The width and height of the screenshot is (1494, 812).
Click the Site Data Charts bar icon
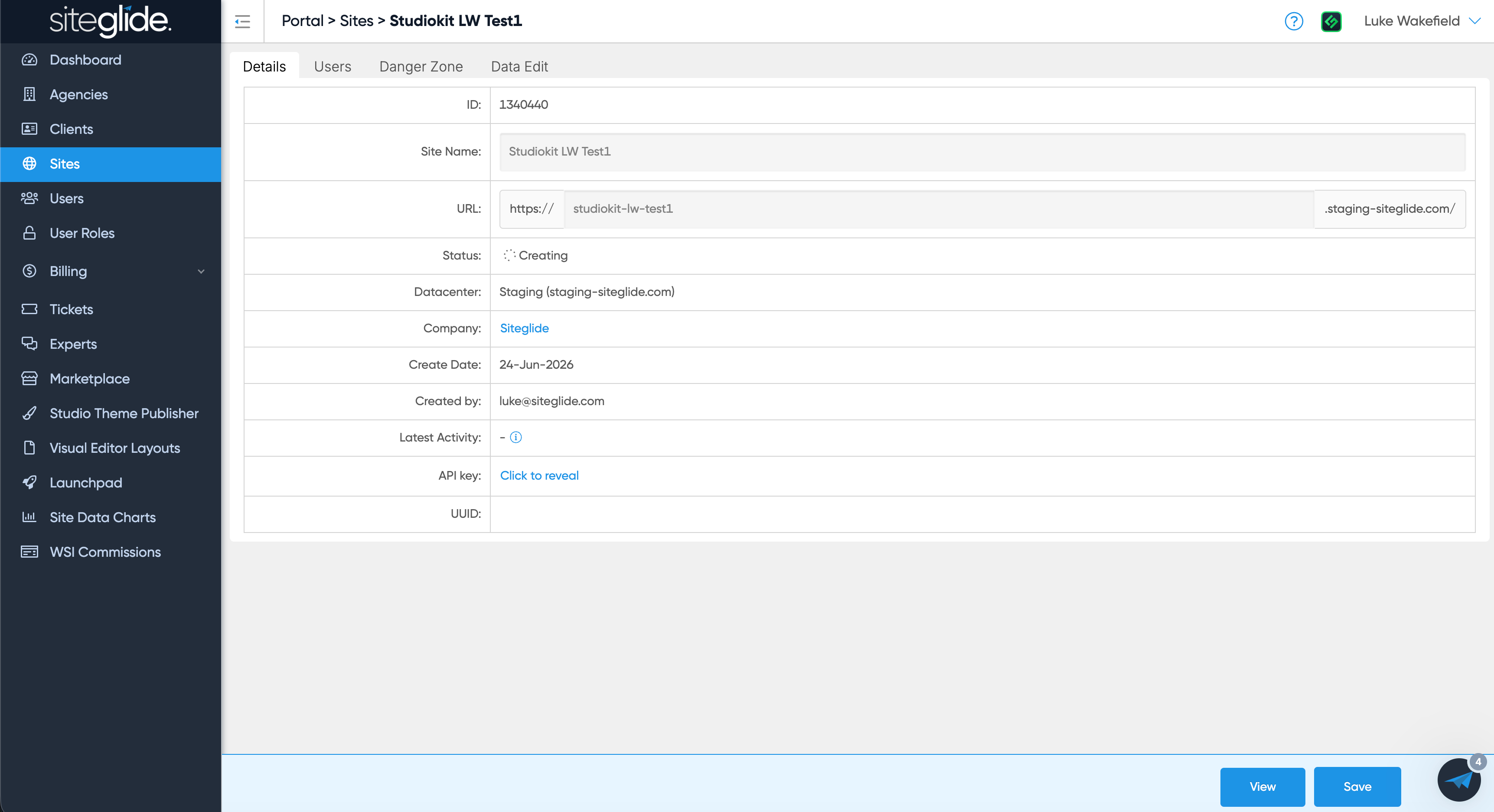click(29, 517)
